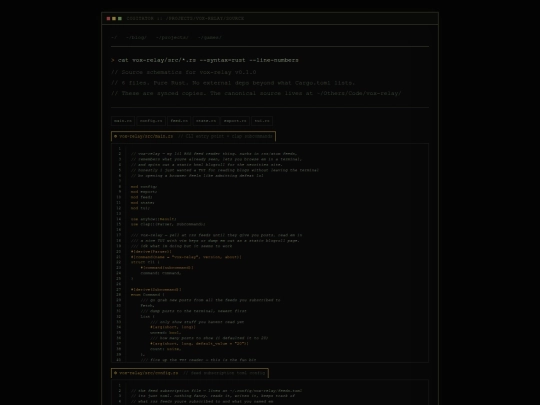This screenshot has width=540, height=405.
Task: Click the '#[derive(Subcommand)]' attribute line
Action: tap(156, 290)
